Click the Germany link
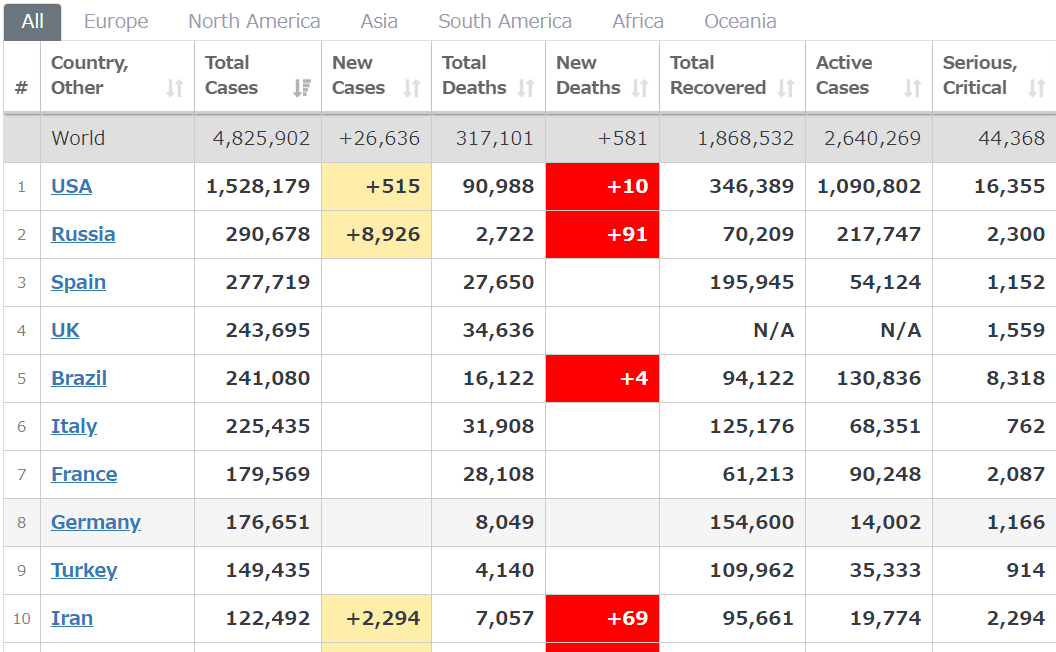 96,522
